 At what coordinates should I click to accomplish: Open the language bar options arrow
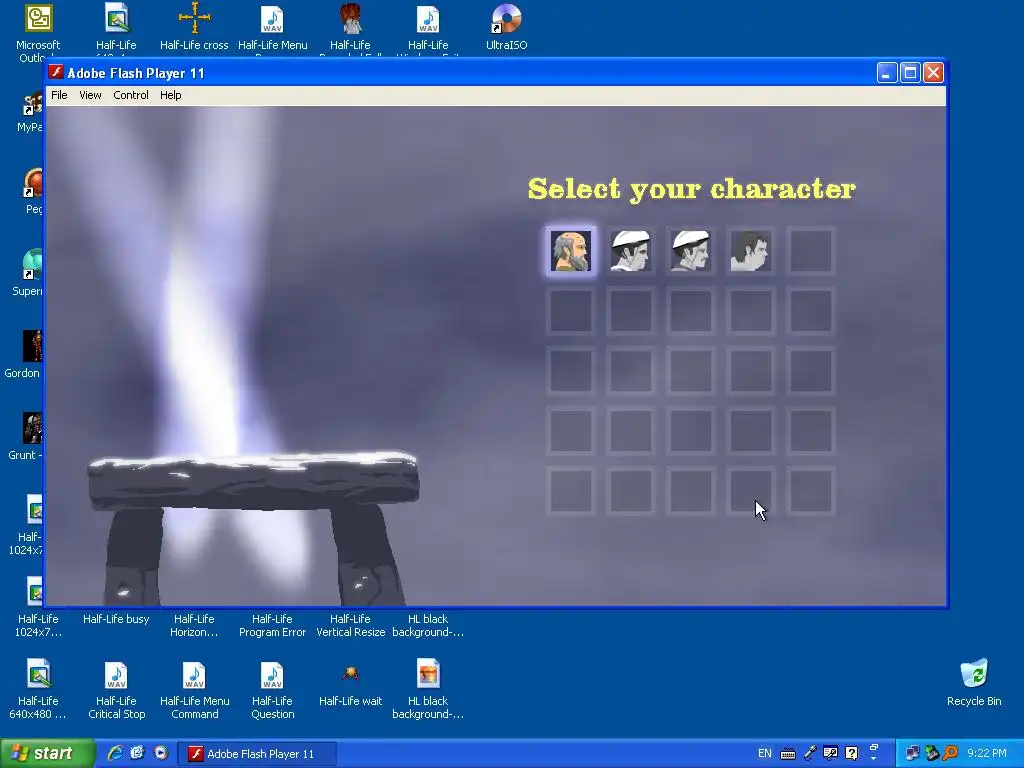[x=874, y=758]
